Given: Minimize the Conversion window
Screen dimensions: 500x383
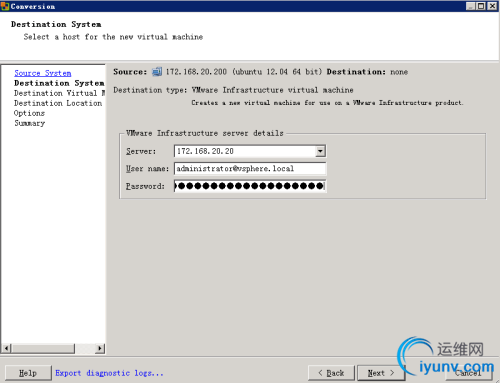Looking at the screenshot, I should tap(470, 6).
